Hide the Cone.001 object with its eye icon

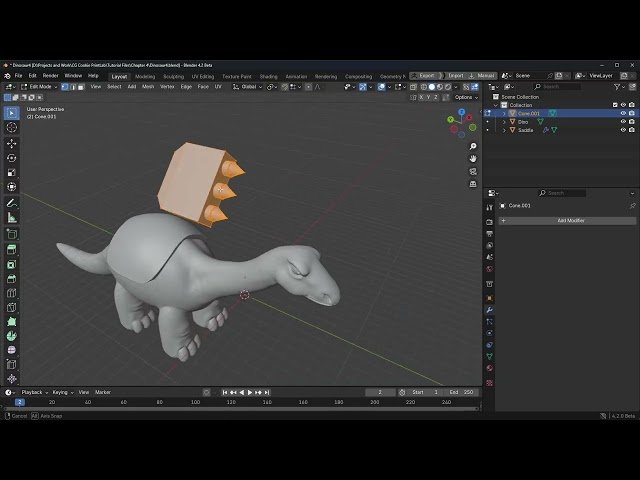623,113
